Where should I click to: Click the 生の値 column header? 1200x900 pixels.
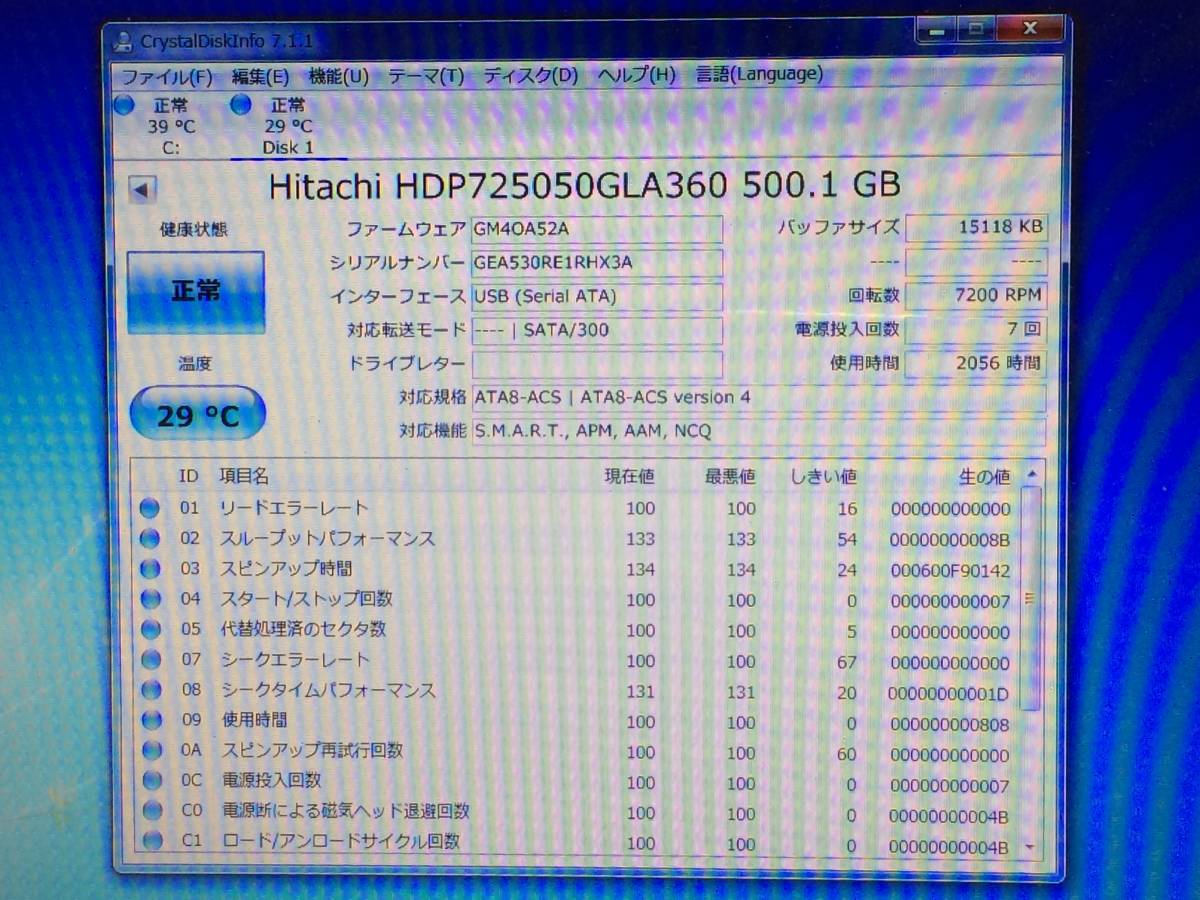[x=984, y=477]
